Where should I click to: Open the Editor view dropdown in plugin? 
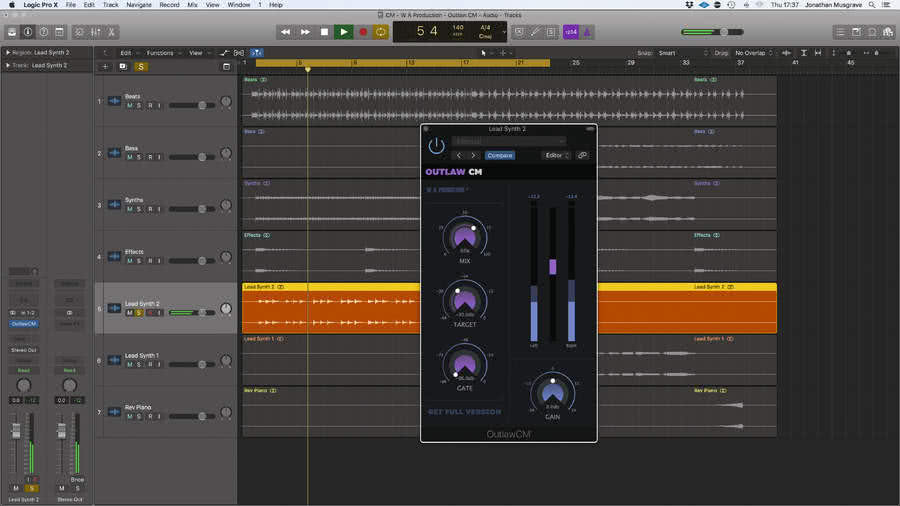click(557, 155)
